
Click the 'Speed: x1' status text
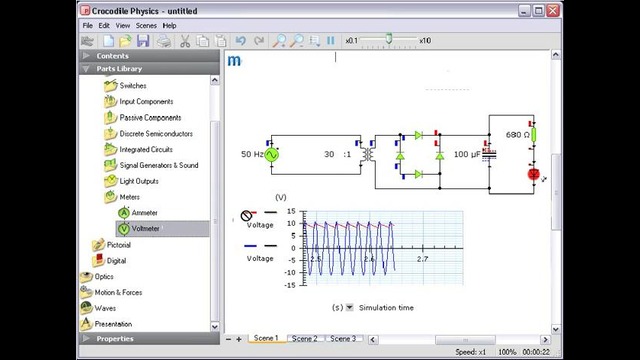click(471, 352)
